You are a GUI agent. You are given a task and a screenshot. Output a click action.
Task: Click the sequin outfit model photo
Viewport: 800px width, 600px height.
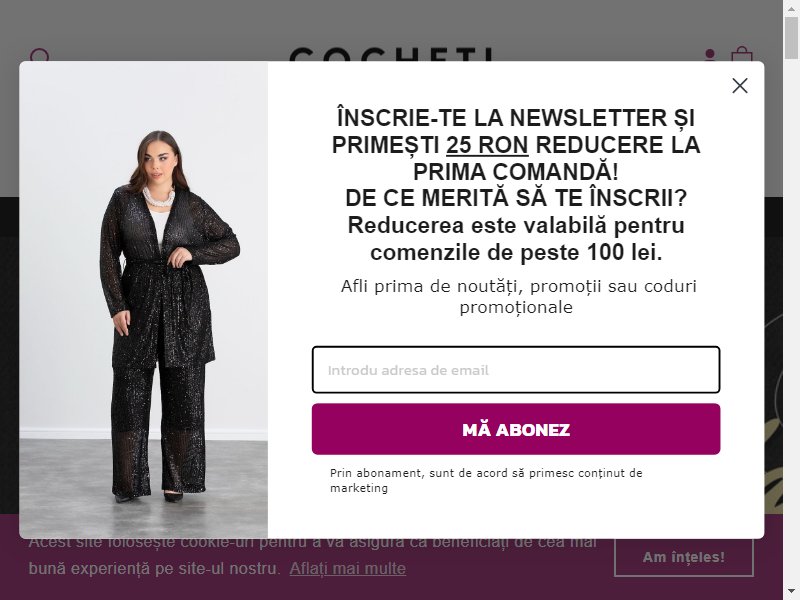pos(143,300)
